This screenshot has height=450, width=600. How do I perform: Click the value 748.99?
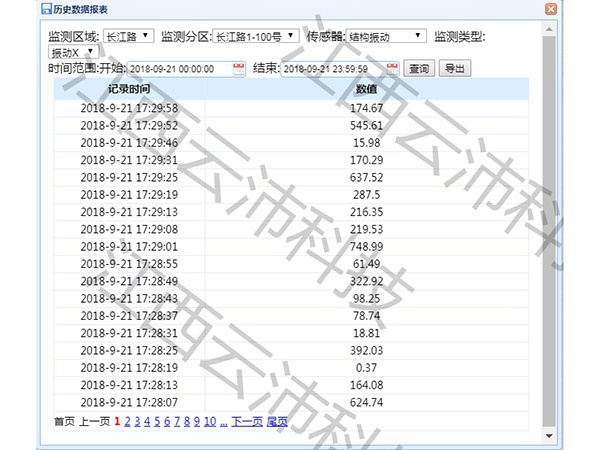click(x=367, y=246)
